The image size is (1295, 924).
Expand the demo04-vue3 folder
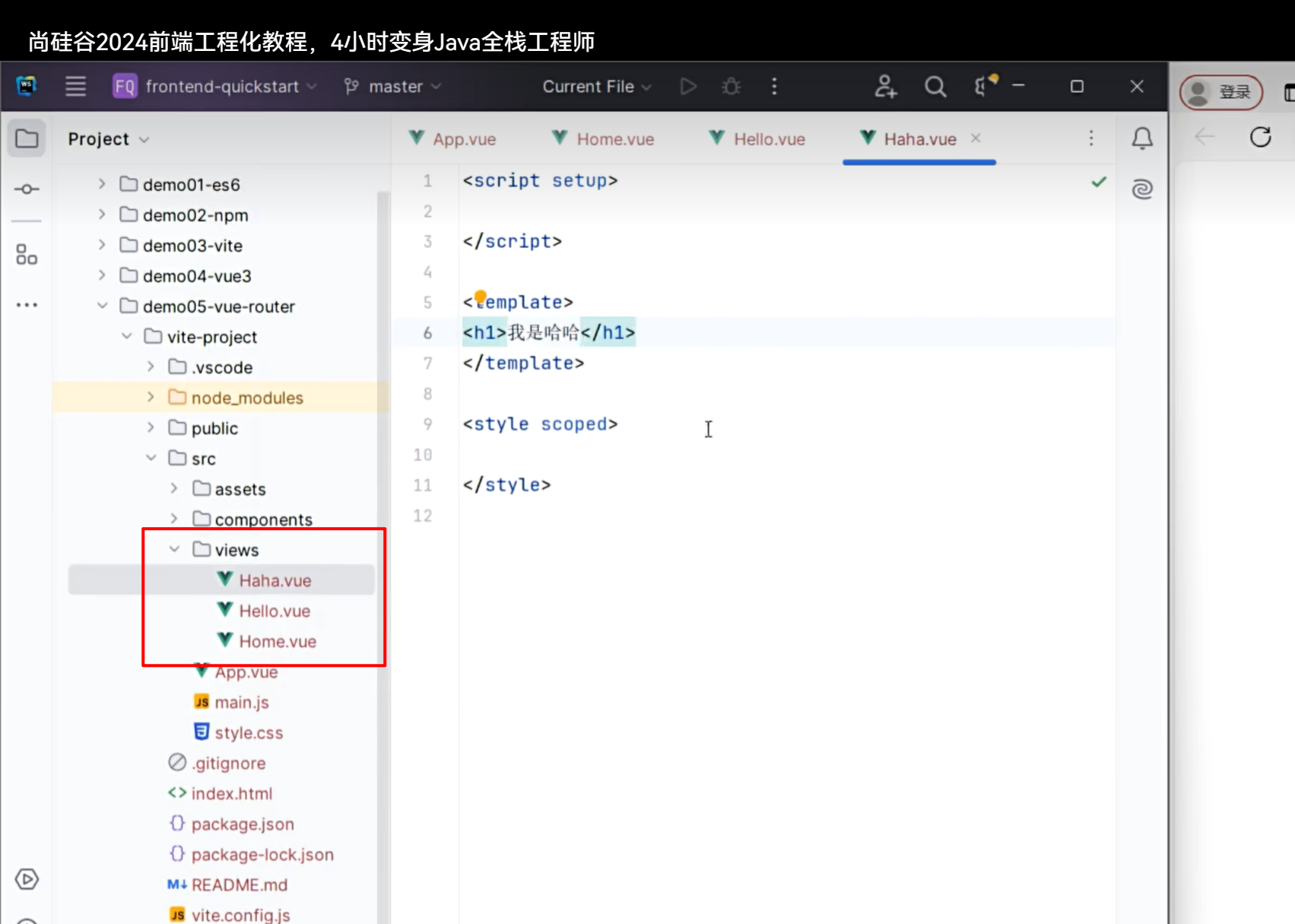(x=102, y=275)
